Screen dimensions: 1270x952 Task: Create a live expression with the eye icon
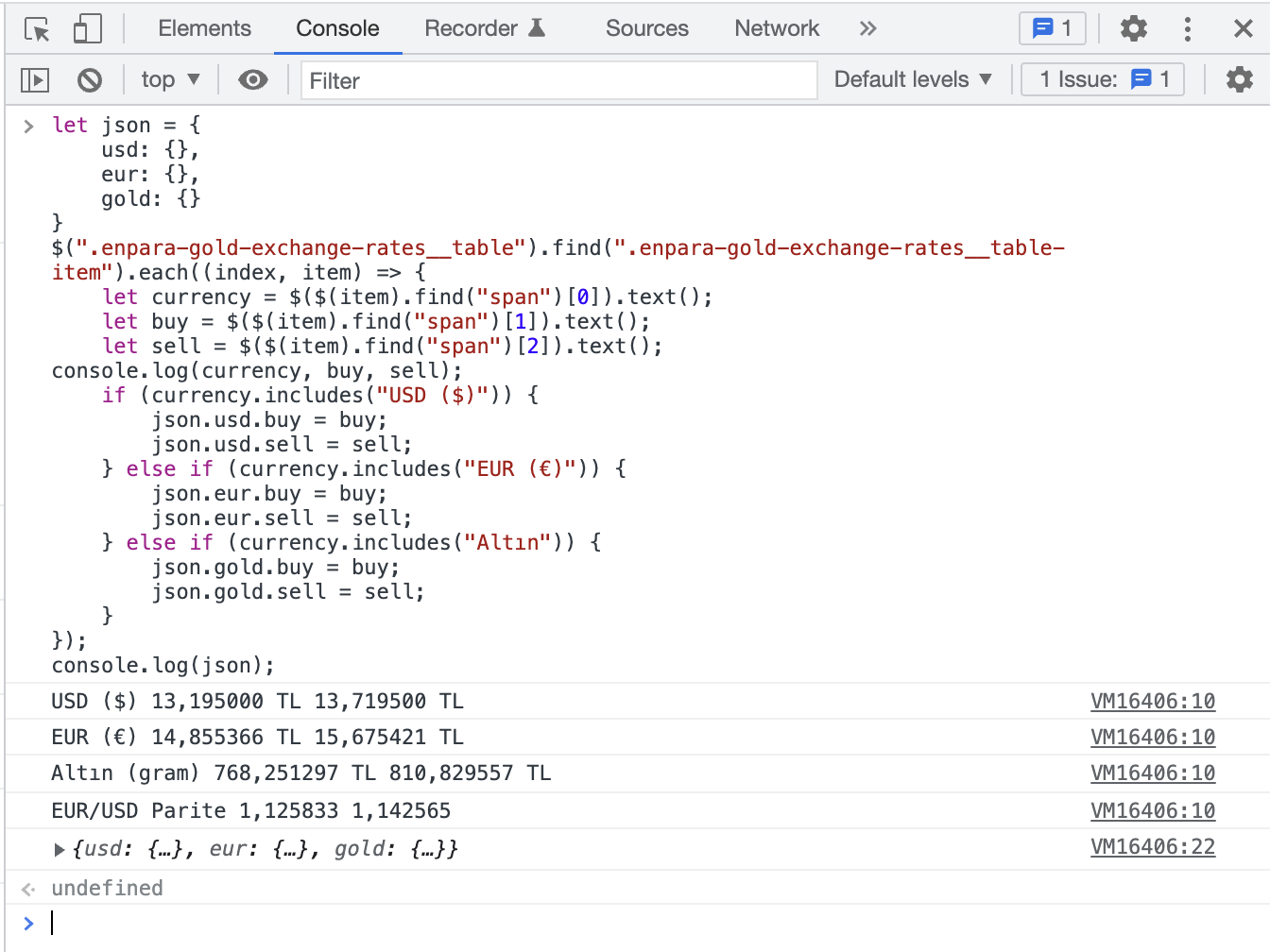(x=252, y=80)
